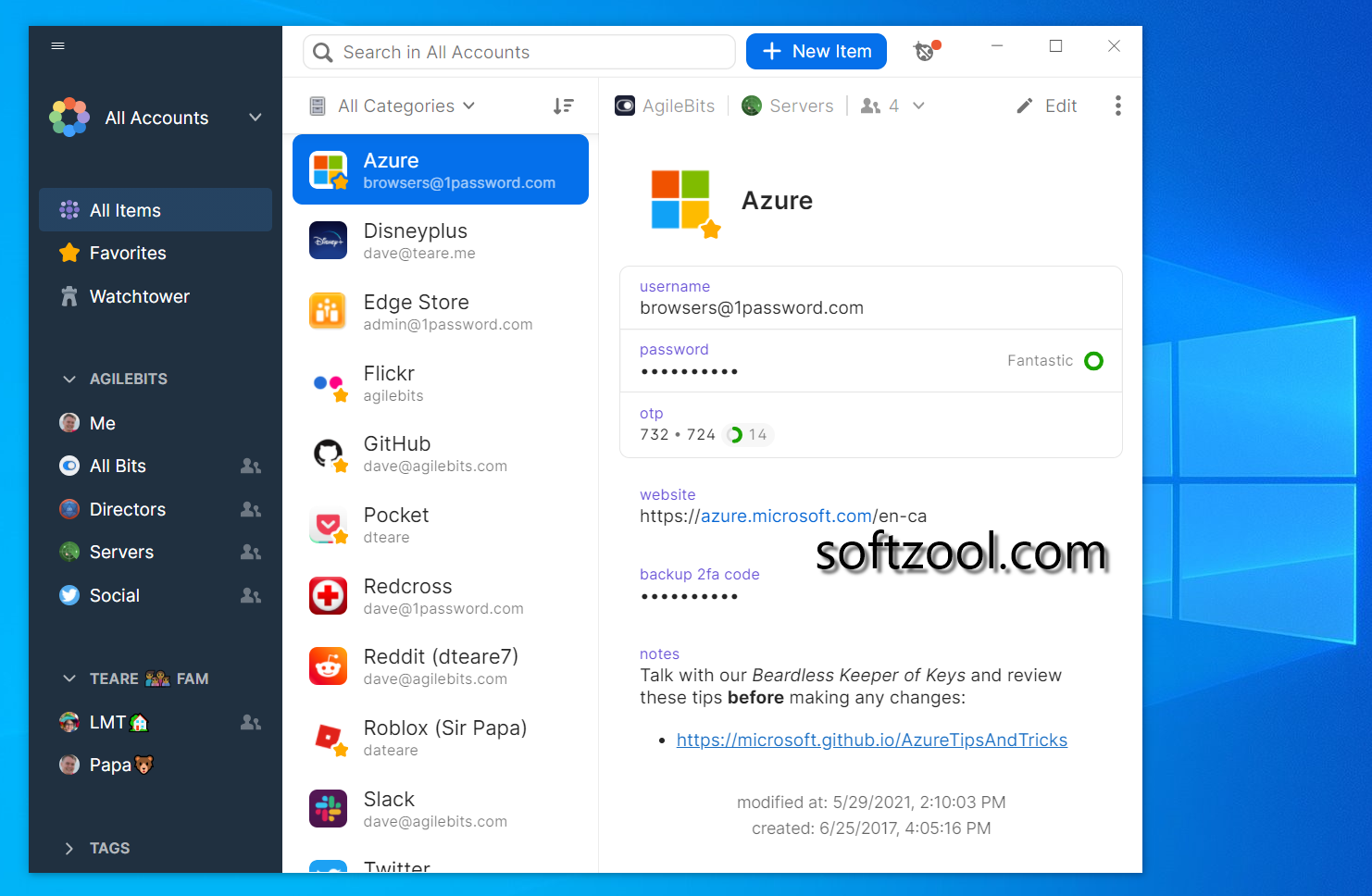Reveal the backup 2fa code
This screenshot has height=896, width=1372.
point(689,596)
